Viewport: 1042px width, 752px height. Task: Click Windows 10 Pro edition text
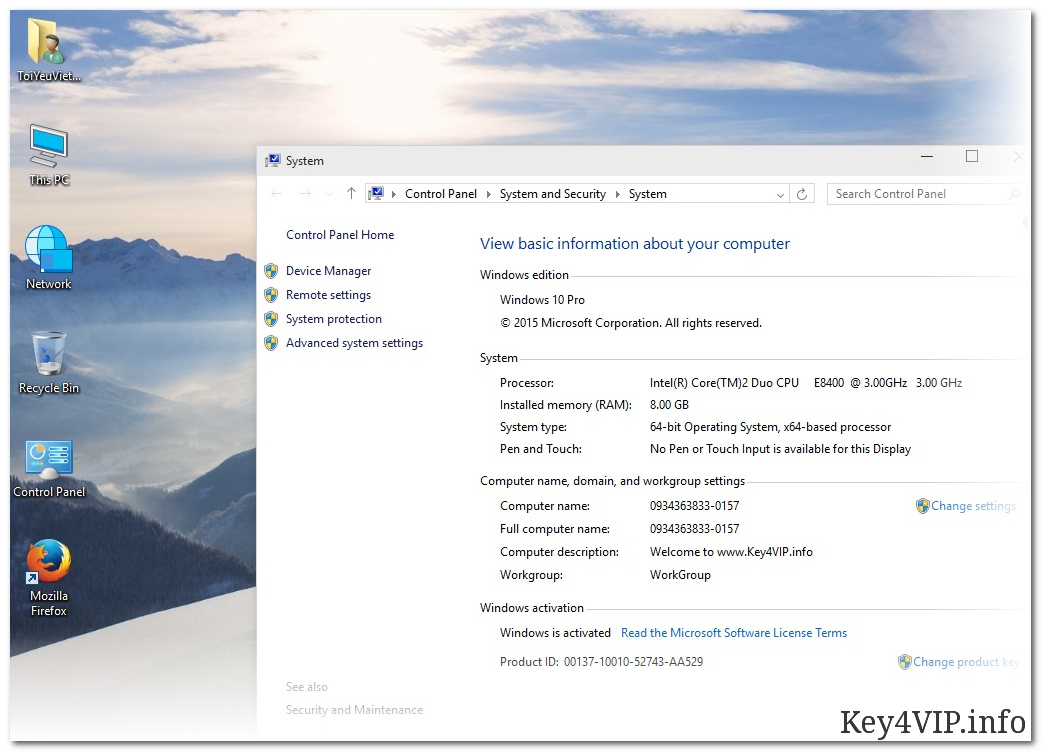pos(542,300)
